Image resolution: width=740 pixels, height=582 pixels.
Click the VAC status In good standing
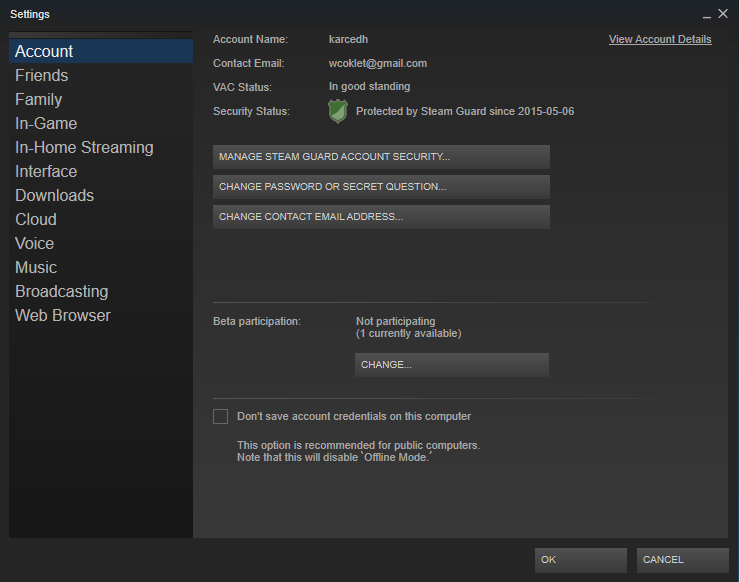tap(369, 87)
